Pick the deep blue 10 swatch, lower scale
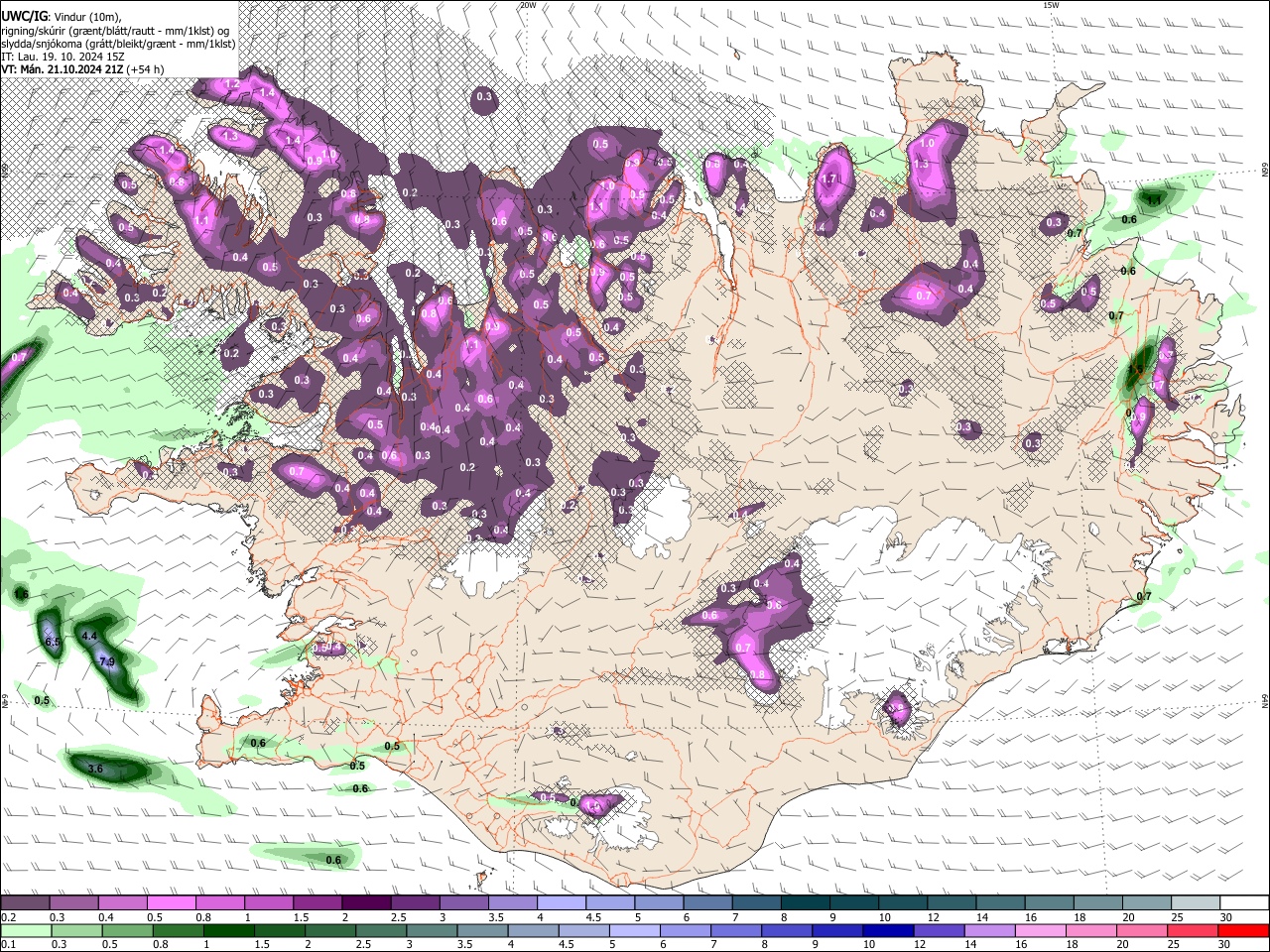 pyautogui.click(x=888, y=930)
